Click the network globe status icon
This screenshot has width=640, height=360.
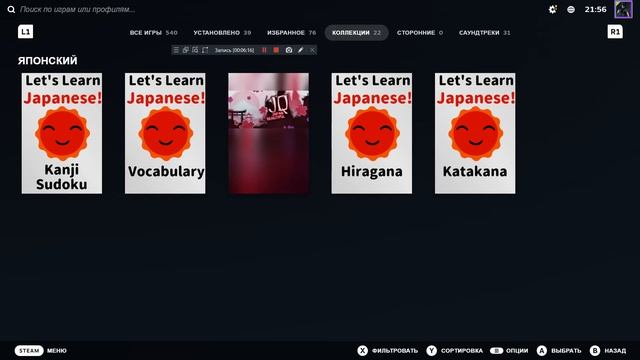coord(571,9)
